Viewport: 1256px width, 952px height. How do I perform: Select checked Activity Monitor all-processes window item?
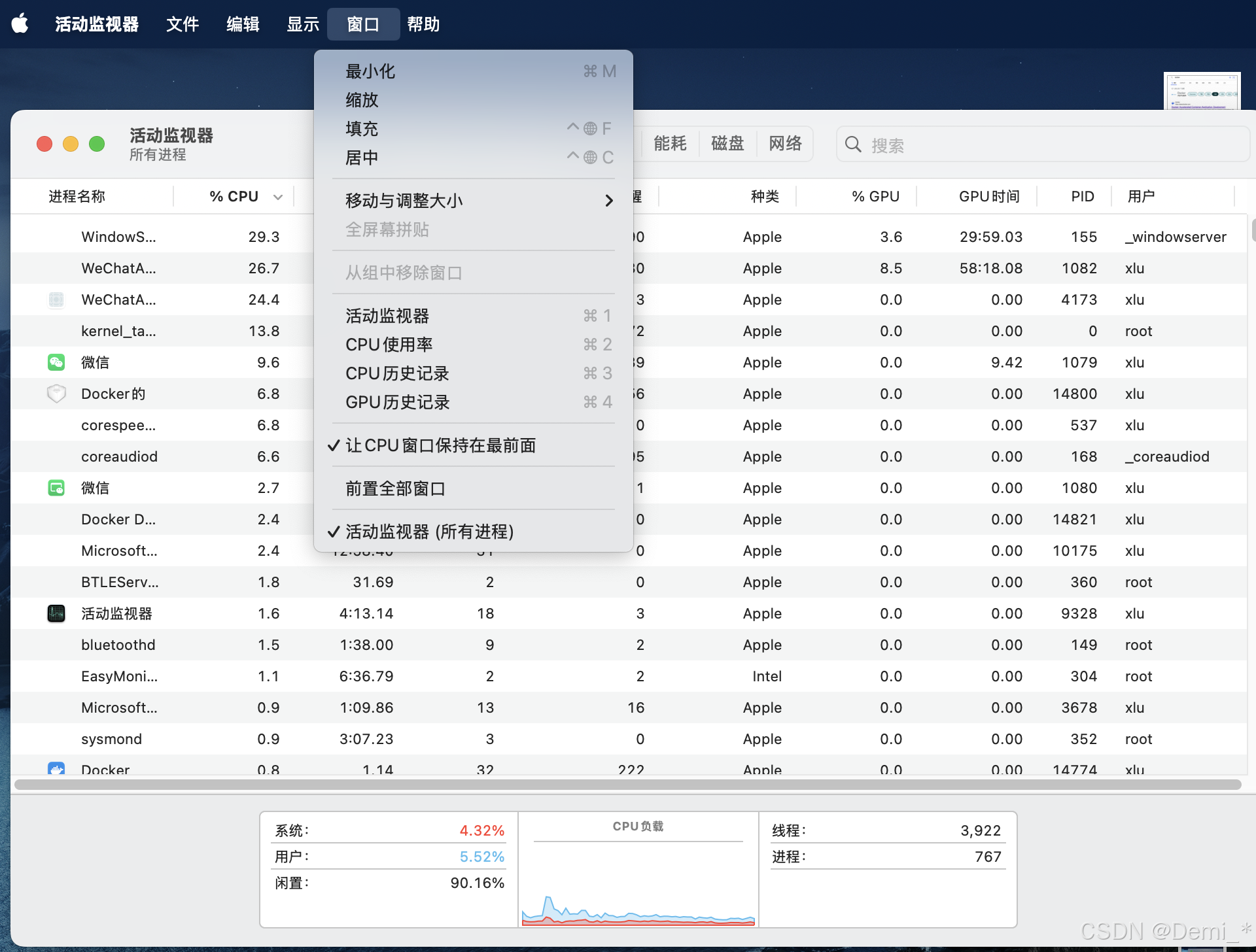click(x=429, y=532)
